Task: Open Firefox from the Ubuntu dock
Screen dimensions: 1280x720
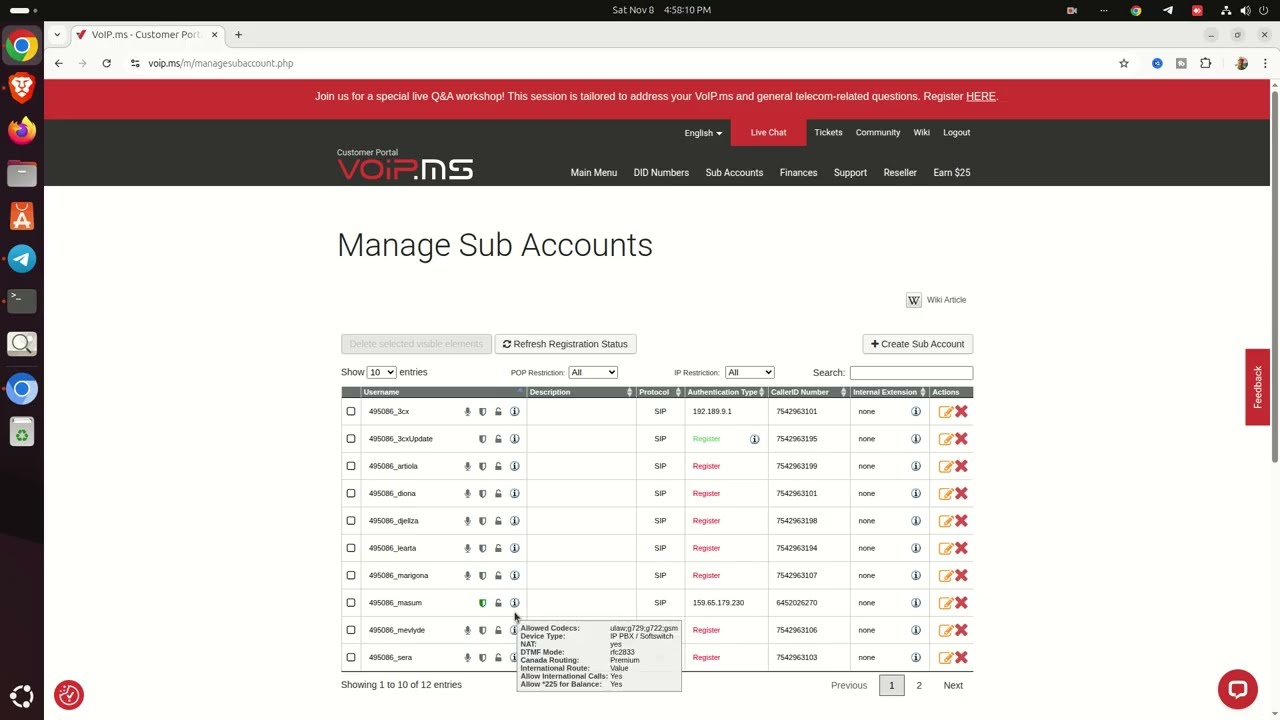Action: tap(22, 130)
